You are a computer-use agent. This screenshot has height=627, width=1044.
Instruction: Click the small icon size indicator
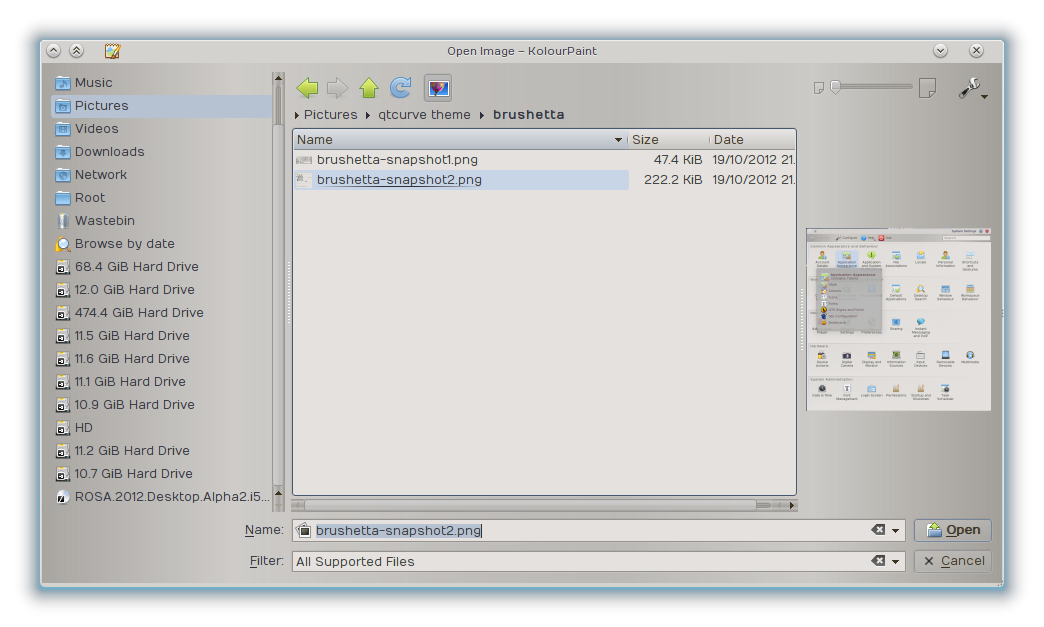click(x=819, y=88)
